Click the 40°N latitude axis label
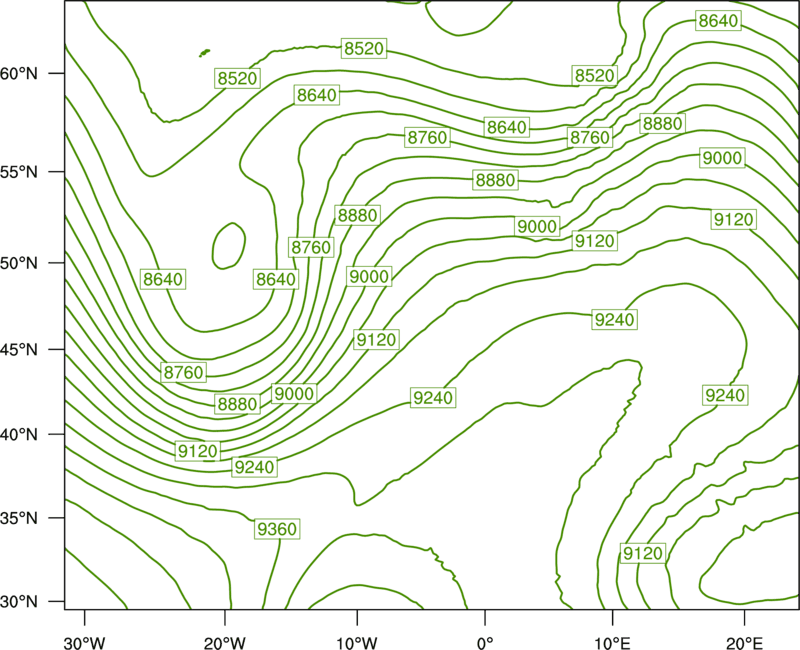The width and height of the screenshot is (800, 650). [19, 434]
